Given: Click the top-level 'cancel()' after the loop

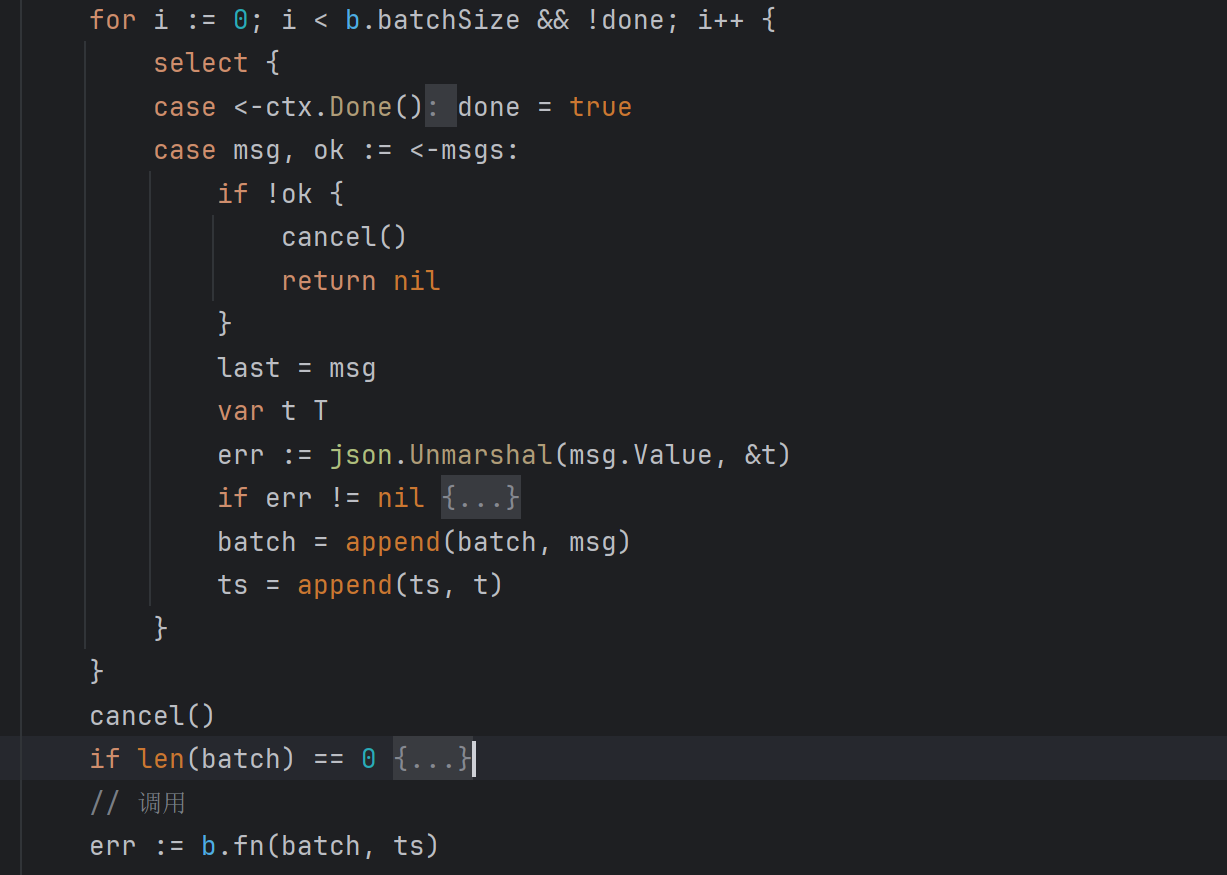Looking at the screenshot, I should pyautogui.click(x=152, y=715).
